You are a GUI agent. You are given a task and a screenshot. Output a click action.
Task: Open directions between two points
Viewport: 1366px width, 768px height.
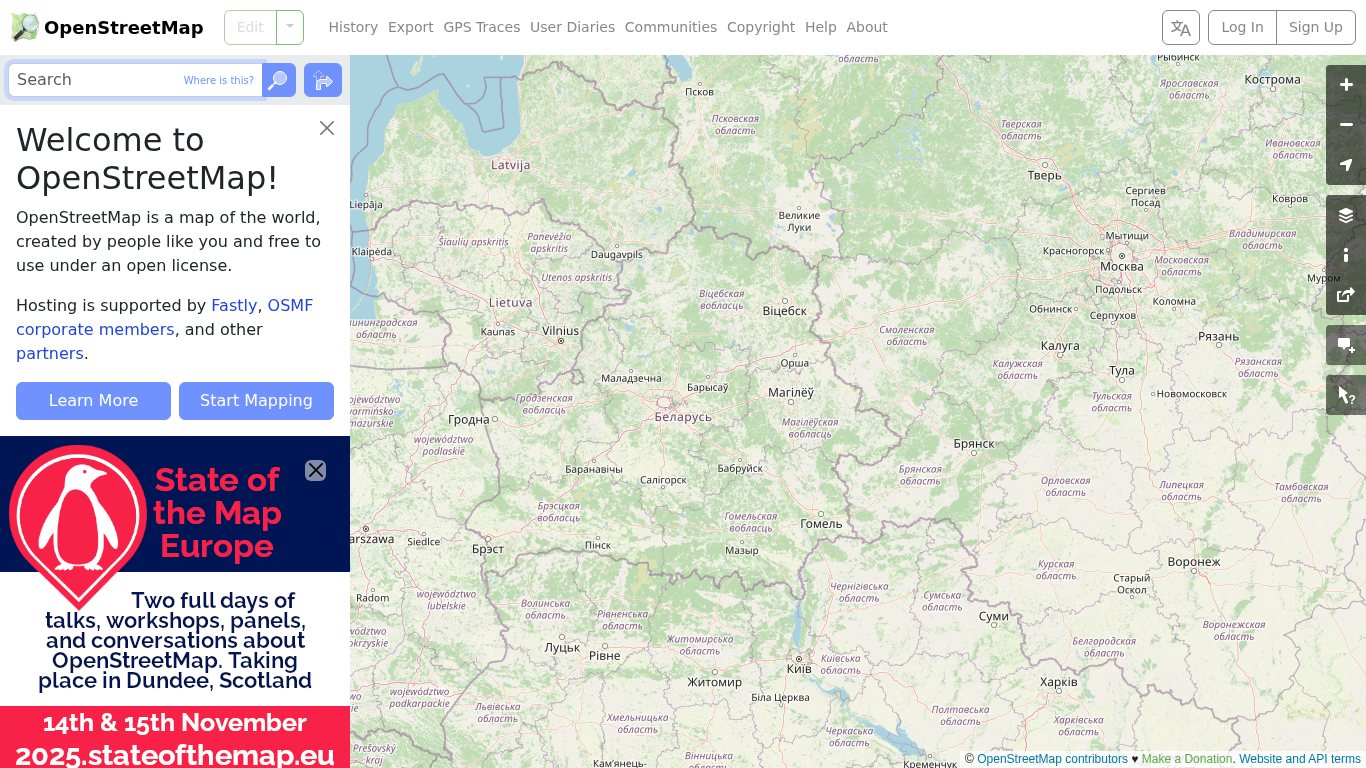pos(323,80)
